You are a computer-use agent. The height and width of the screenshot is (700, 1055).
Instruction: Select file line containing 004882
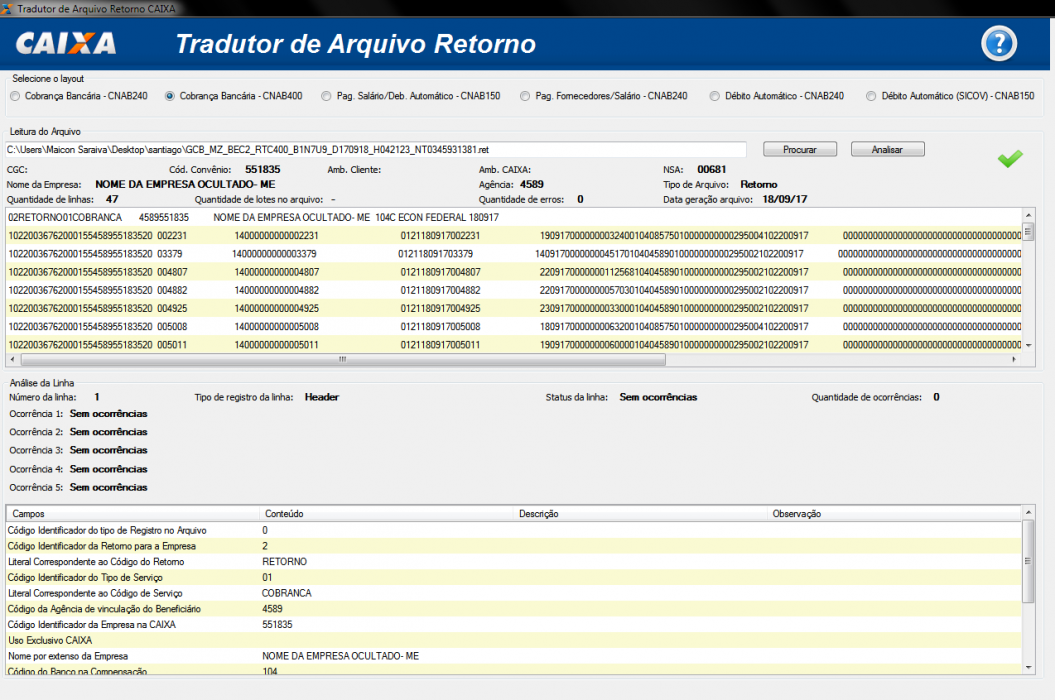point(514,290)
